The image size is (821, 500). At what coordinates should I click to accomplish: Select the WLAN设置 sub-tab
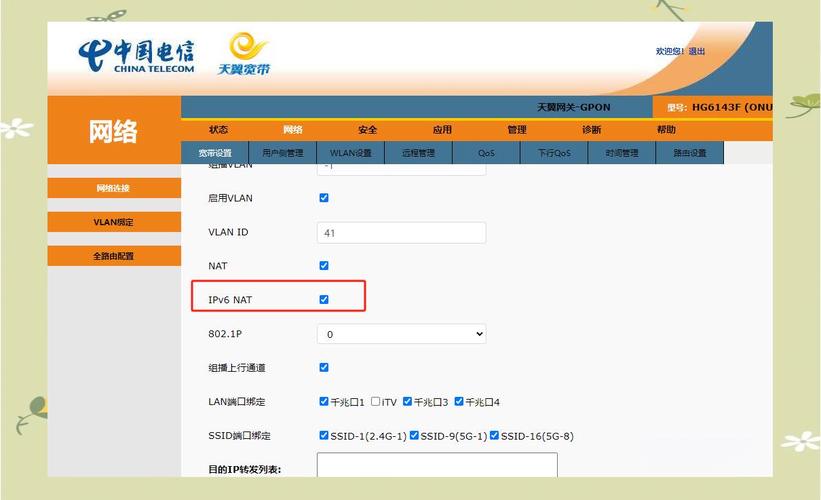click(x=350, y=153)
